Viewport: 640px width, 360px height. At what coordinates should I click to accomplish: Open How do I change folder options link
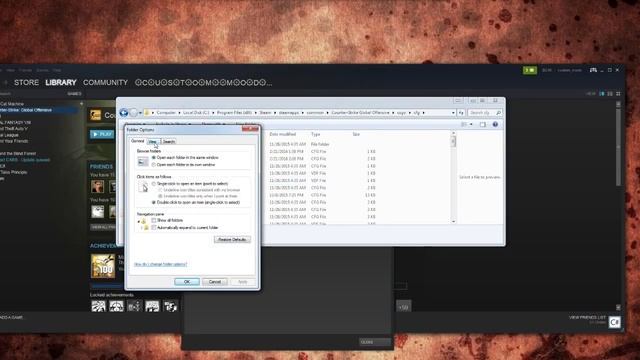(x=160, y=264)
